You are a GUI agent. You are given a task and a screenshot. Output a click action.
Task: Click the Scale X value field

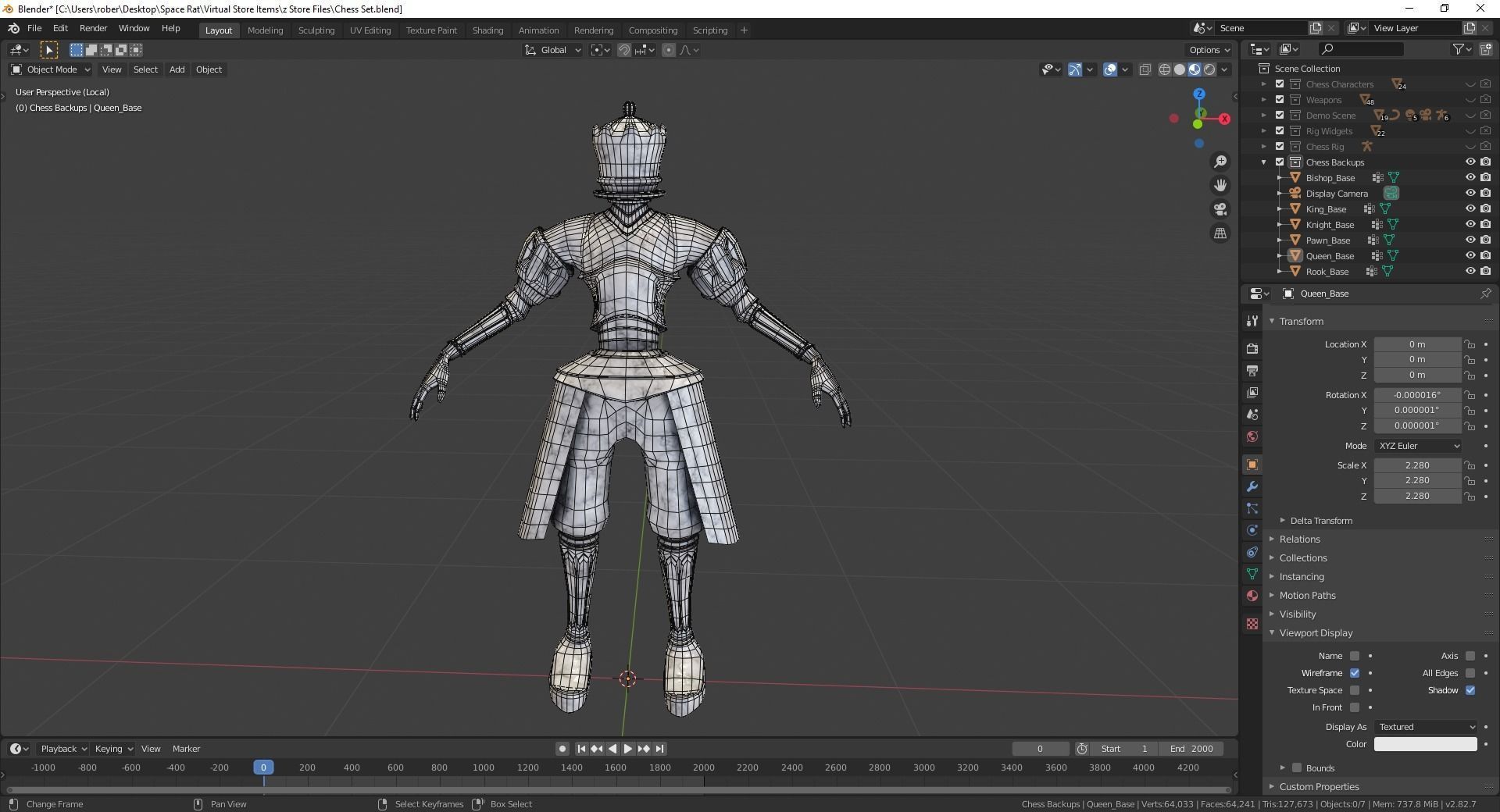coord(1416,465)
